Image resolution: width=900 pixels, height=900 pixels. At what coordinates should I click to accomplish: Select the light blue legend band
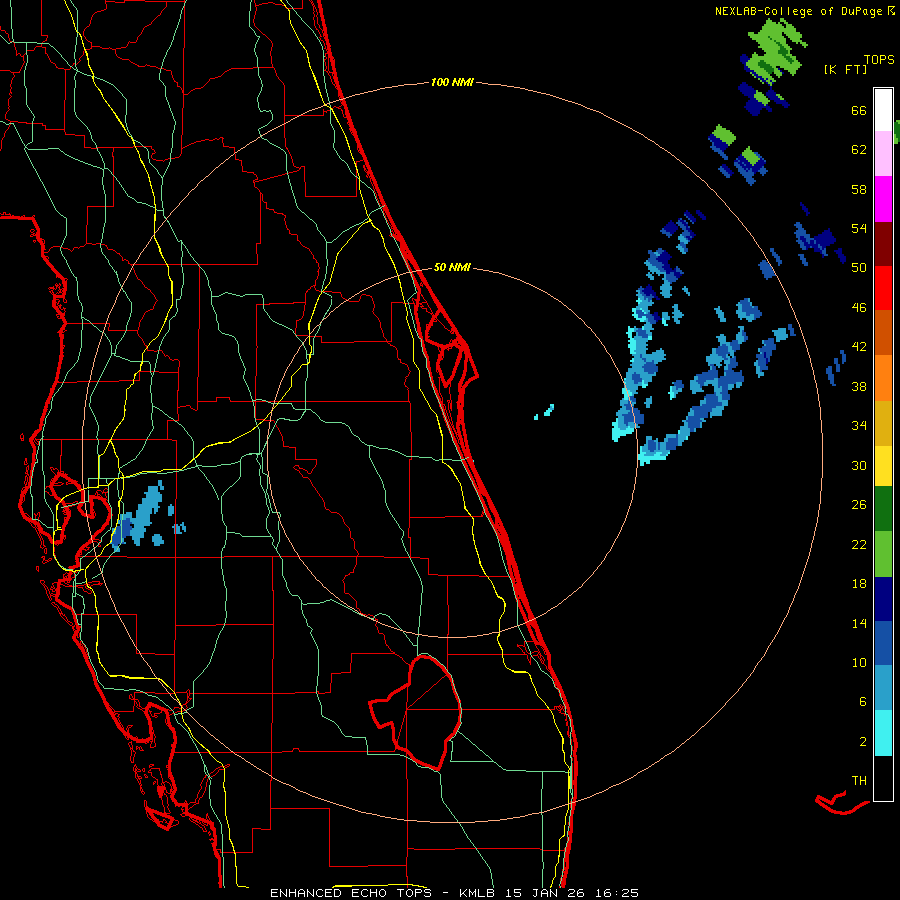(x=883, y=688)
